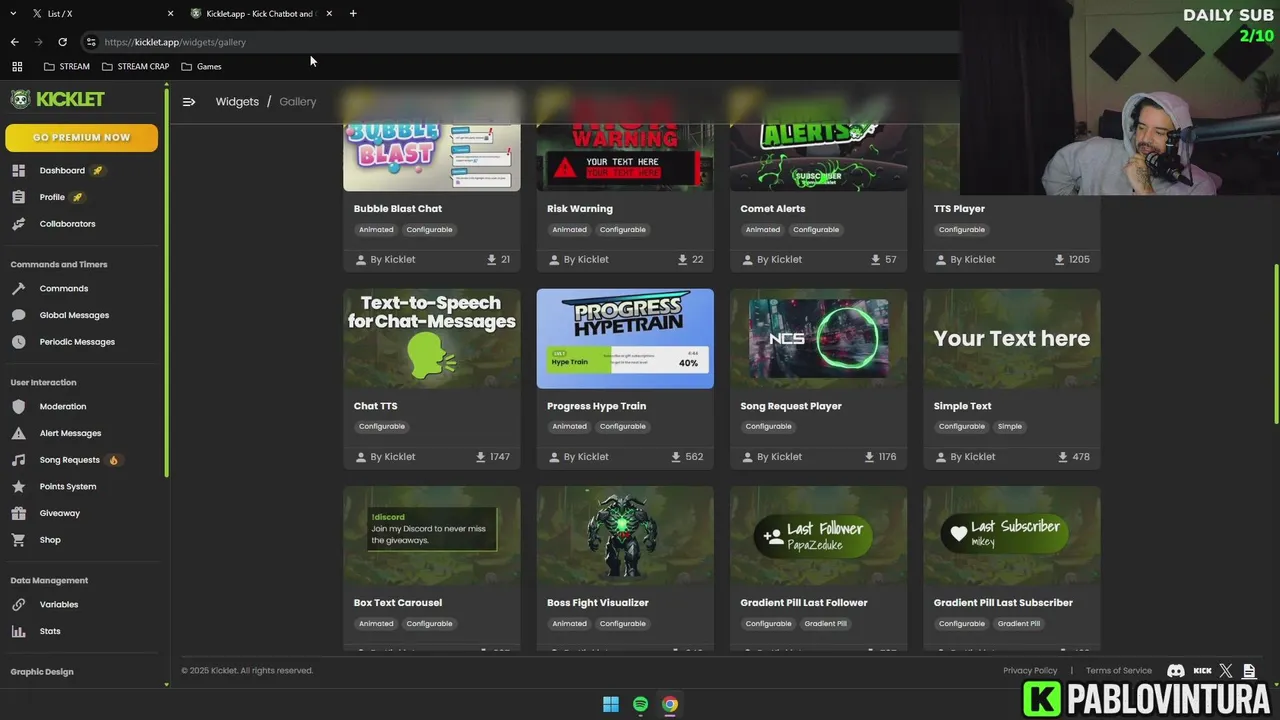Click the TTS Player card title
Viewport: 1280px width, 720px height.
point(959,209)
